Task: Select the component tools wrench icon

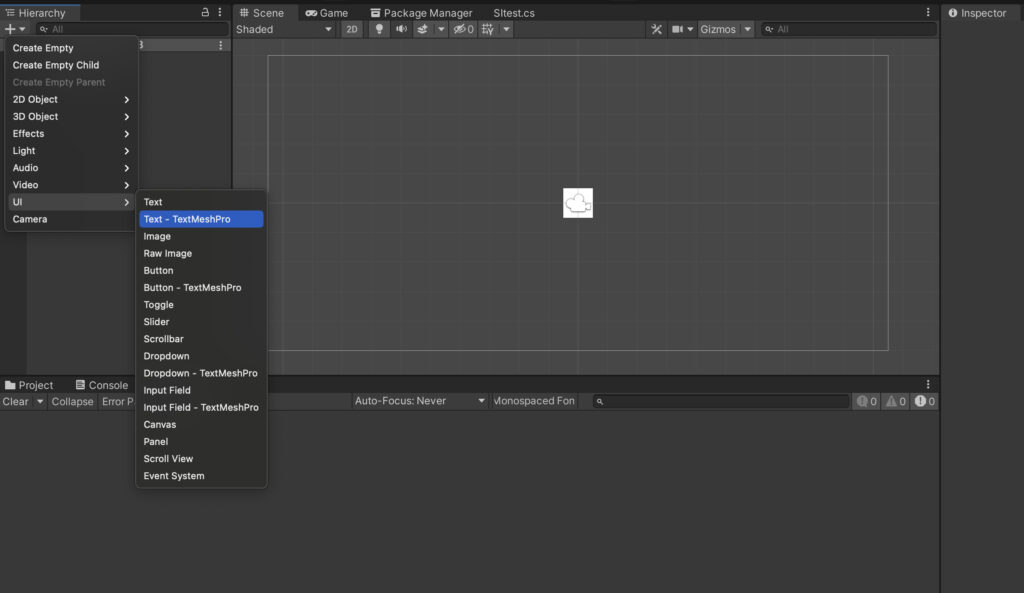Action: point(656,29)
